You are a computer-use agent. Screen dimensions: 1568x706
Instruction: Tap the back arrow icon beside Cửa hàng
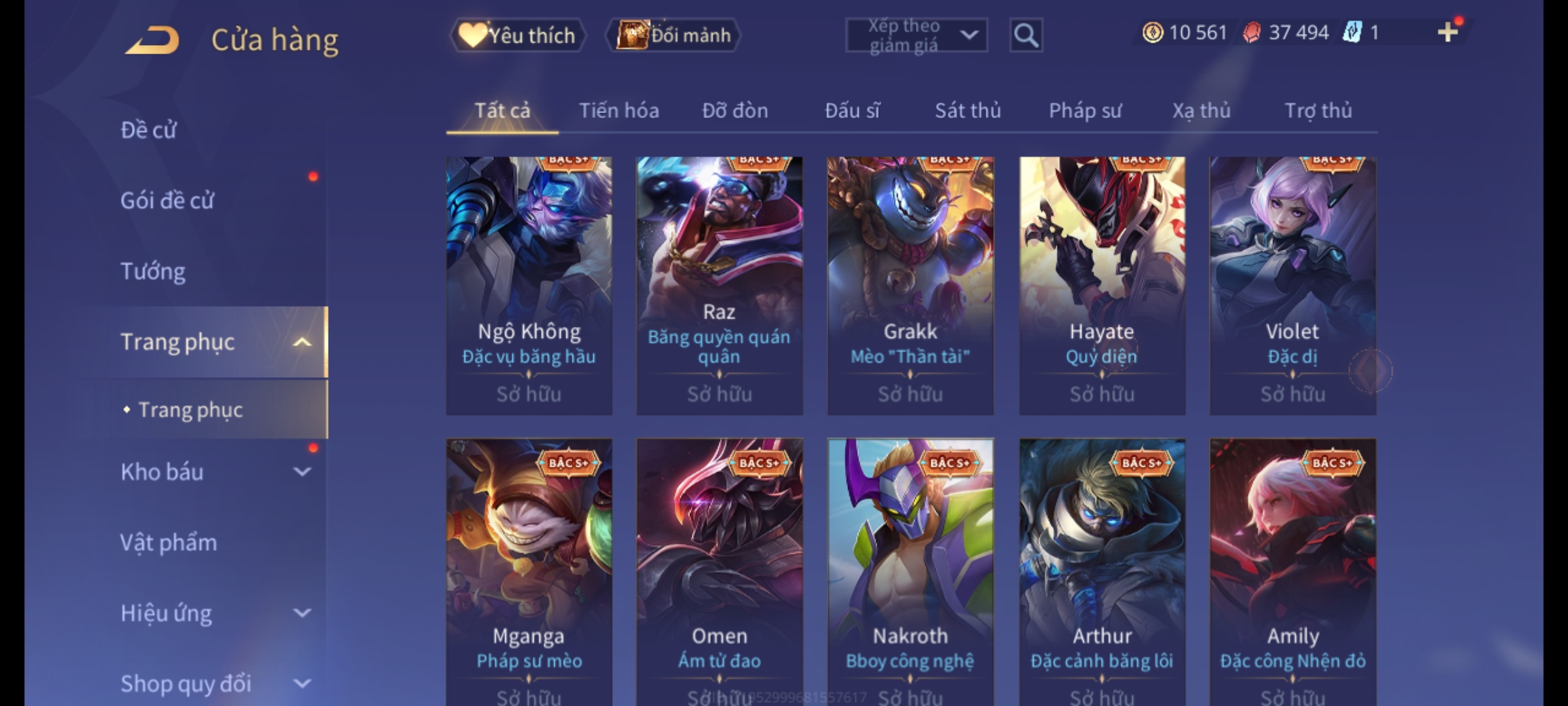coord(152,40)
